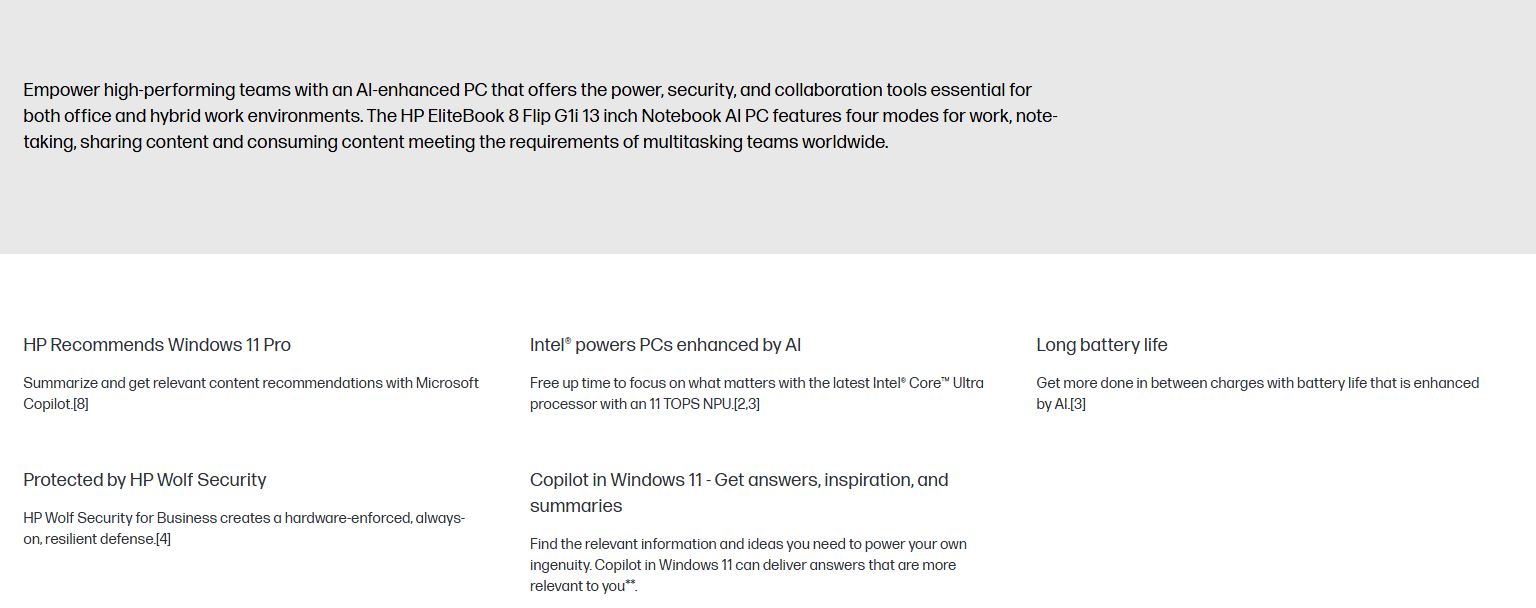Click the "HP Recommends Windows 11 Pro" heading
The height and width of the screenshot is (608, 1536).
click(157, 345)
